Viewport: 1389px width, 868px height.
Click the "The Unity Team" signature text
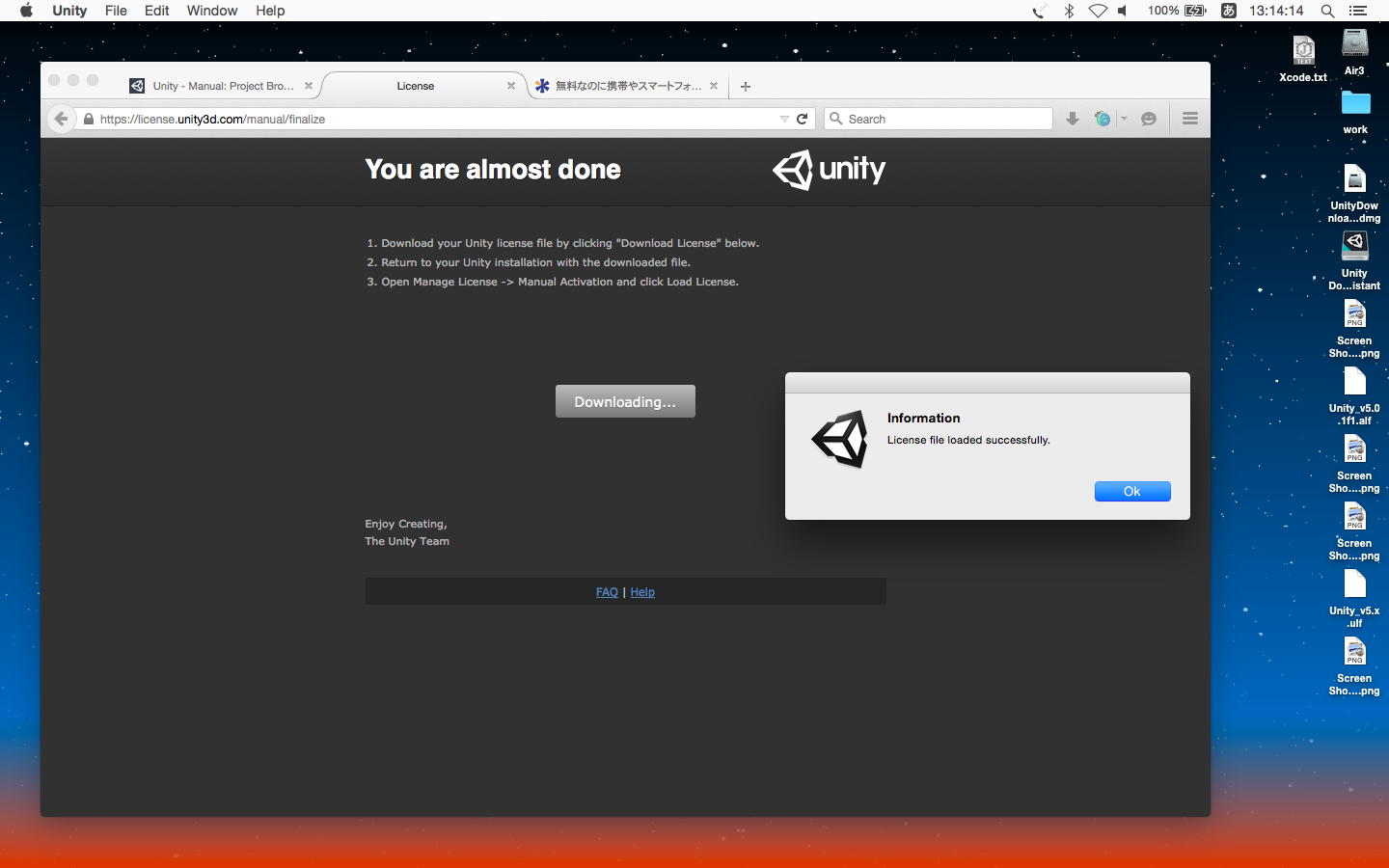pyautogui.click(x=407, y=541)
